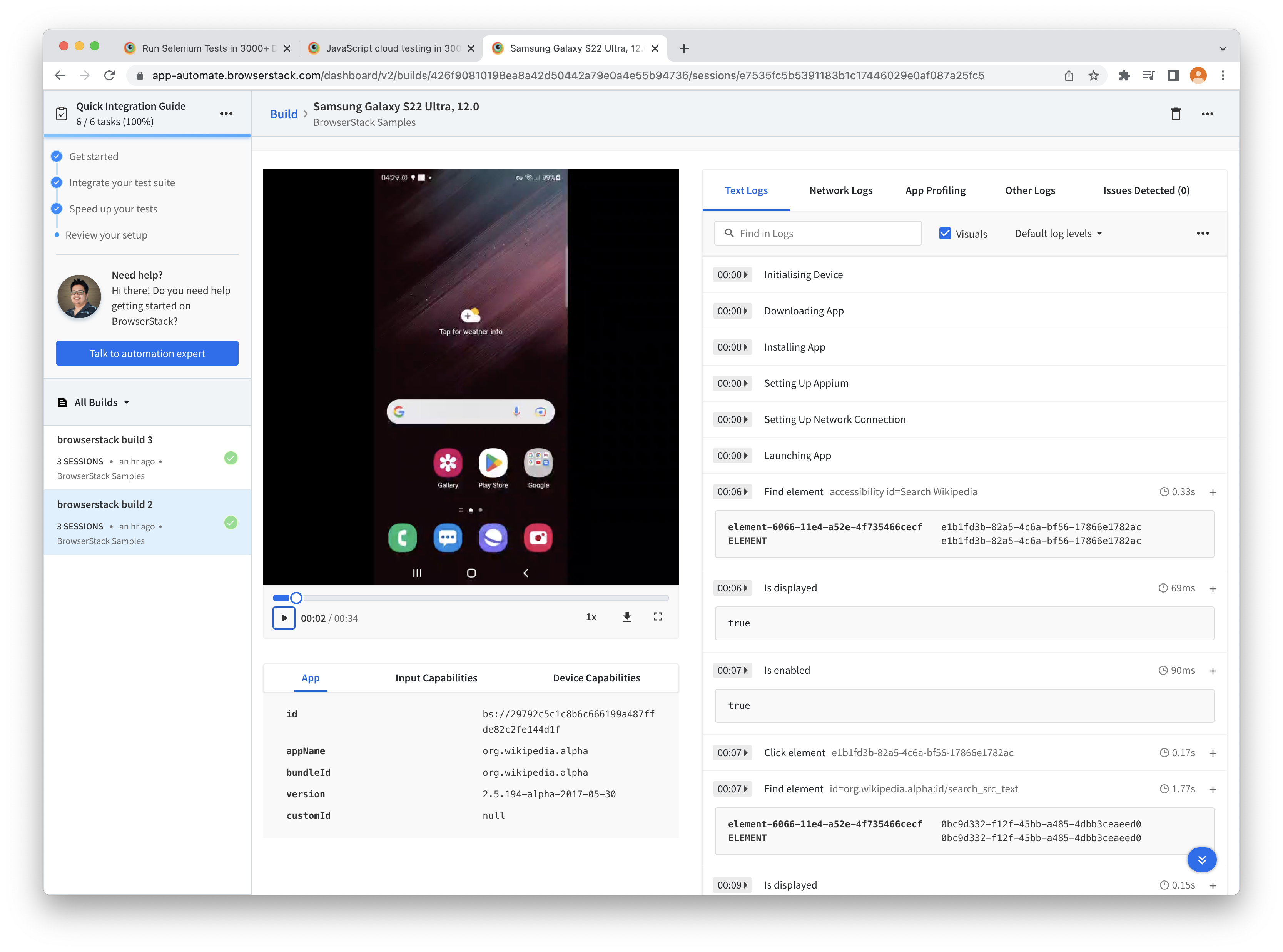Bookmark this page with star icon
Viewport: 1283px width, 952px height.
1093,75
